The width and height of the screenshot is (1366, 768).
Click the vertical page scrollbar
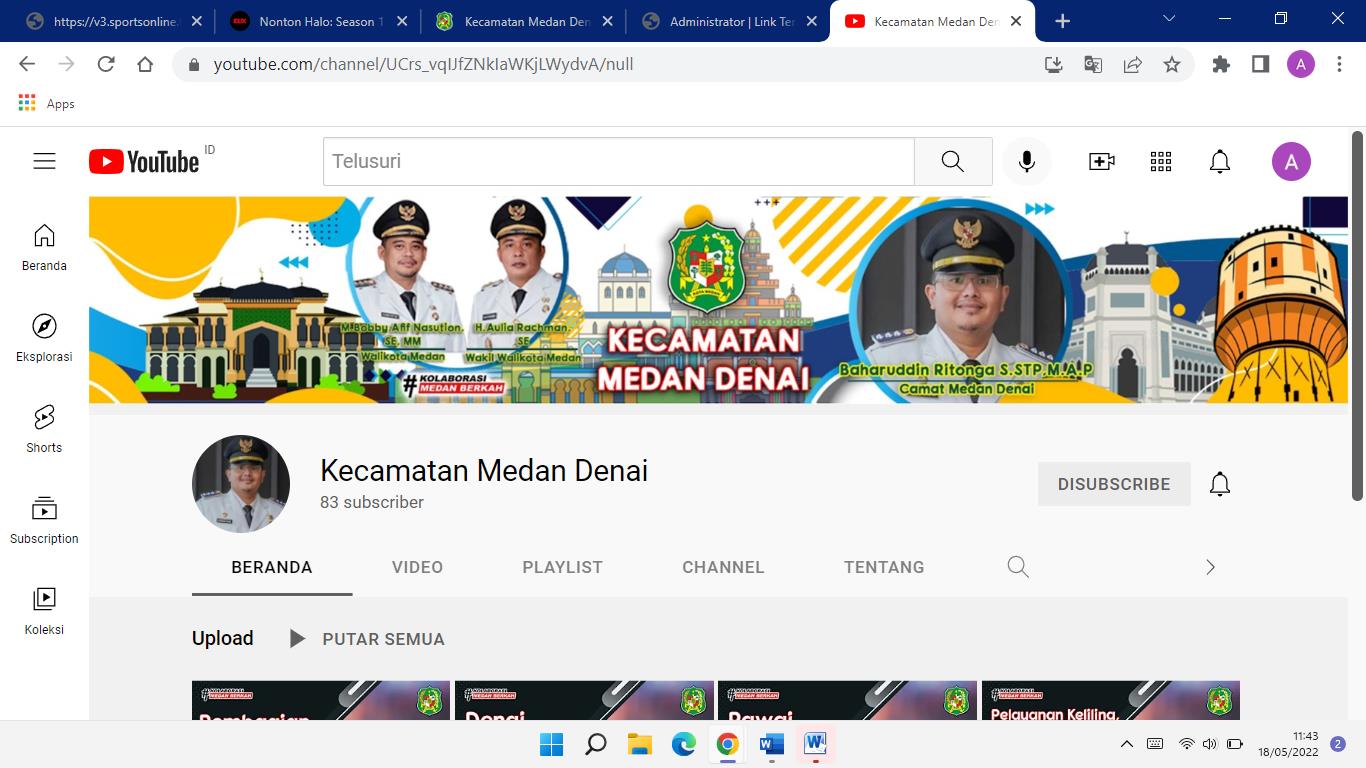point(1357,315)
